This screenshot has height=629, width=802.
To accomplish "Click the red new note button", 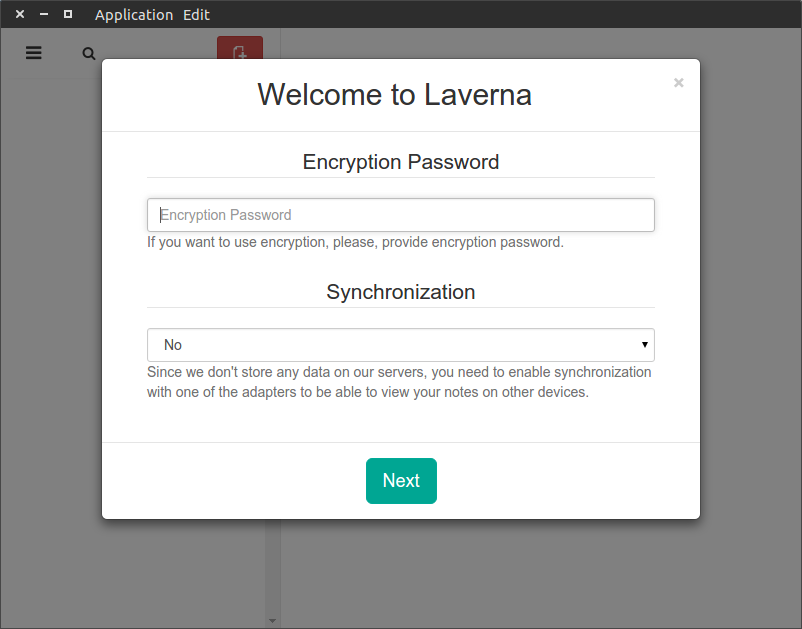I will pyautogui.click(x=240, y=48).
